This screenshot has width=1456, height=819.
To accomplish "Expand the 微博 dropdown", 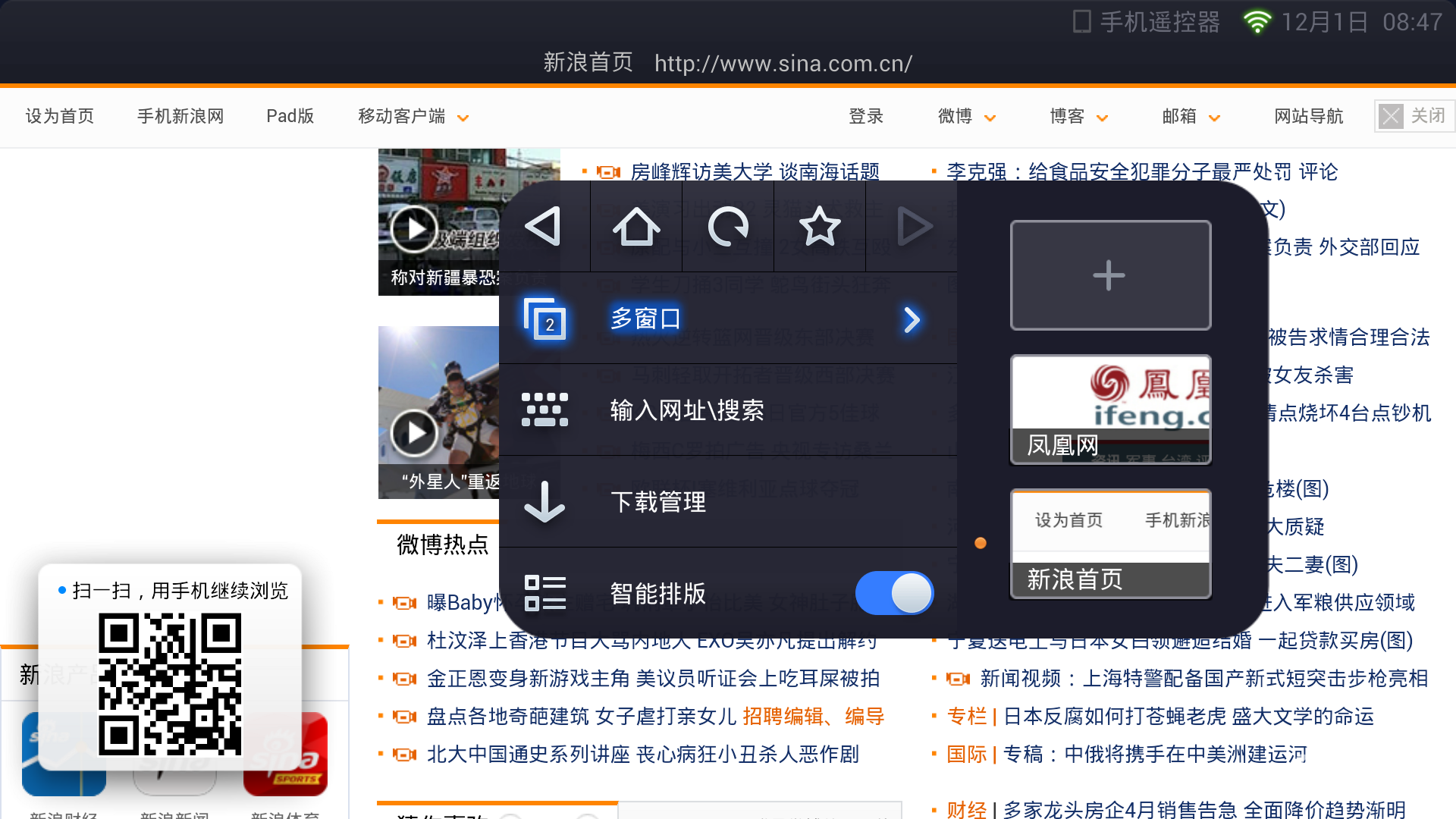I will (967, 116).
